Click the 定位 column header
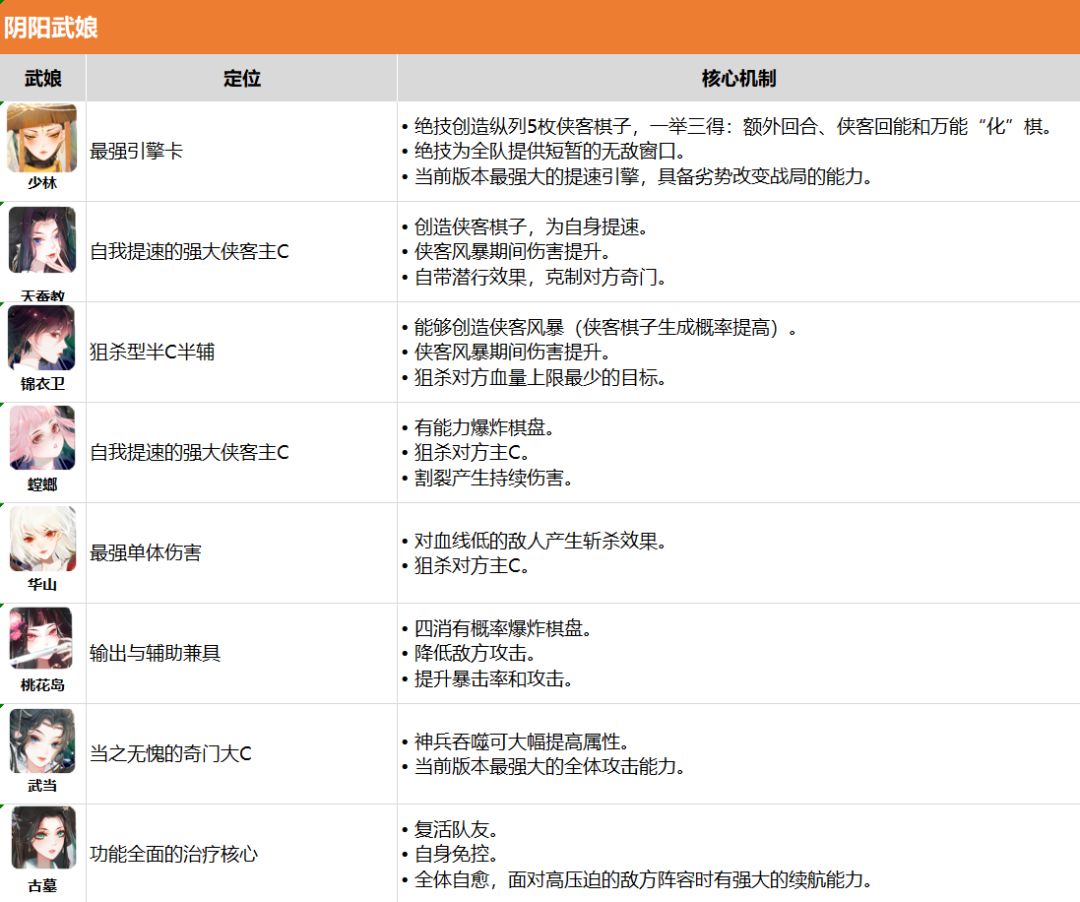The height and width of the screenshot is (902, 1080). 242,78
